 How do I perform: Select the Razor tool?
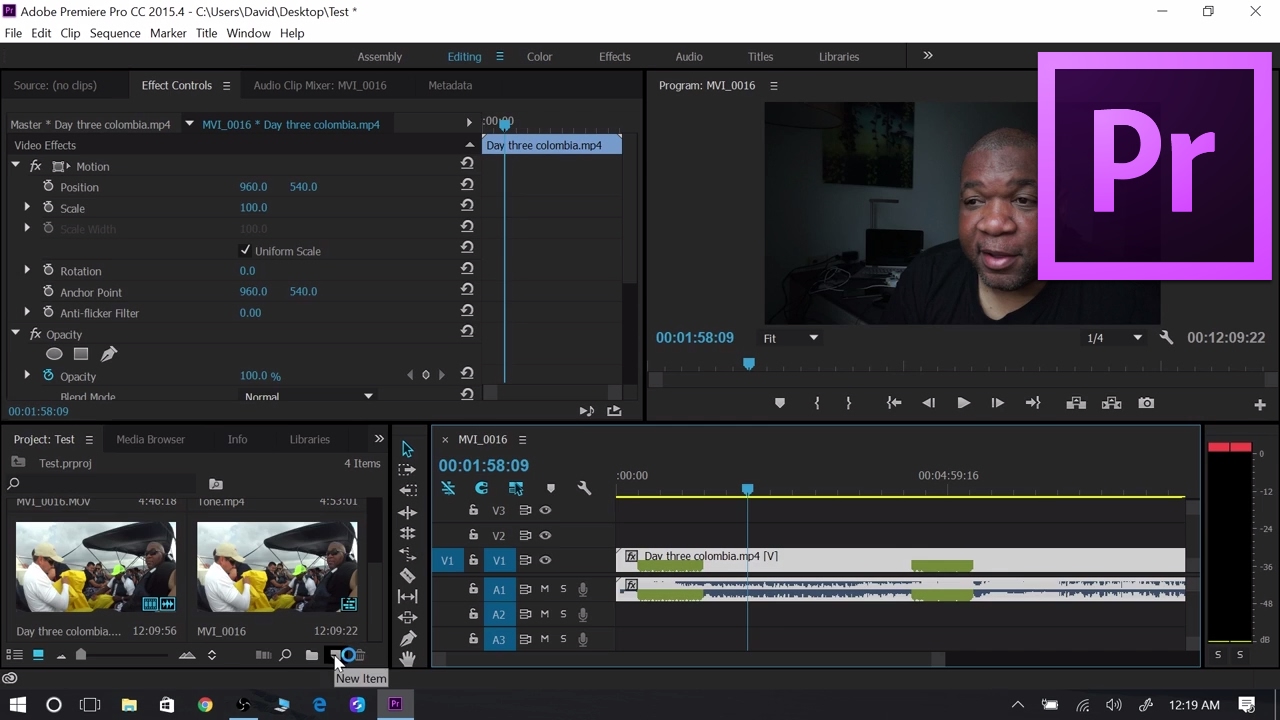408,575
